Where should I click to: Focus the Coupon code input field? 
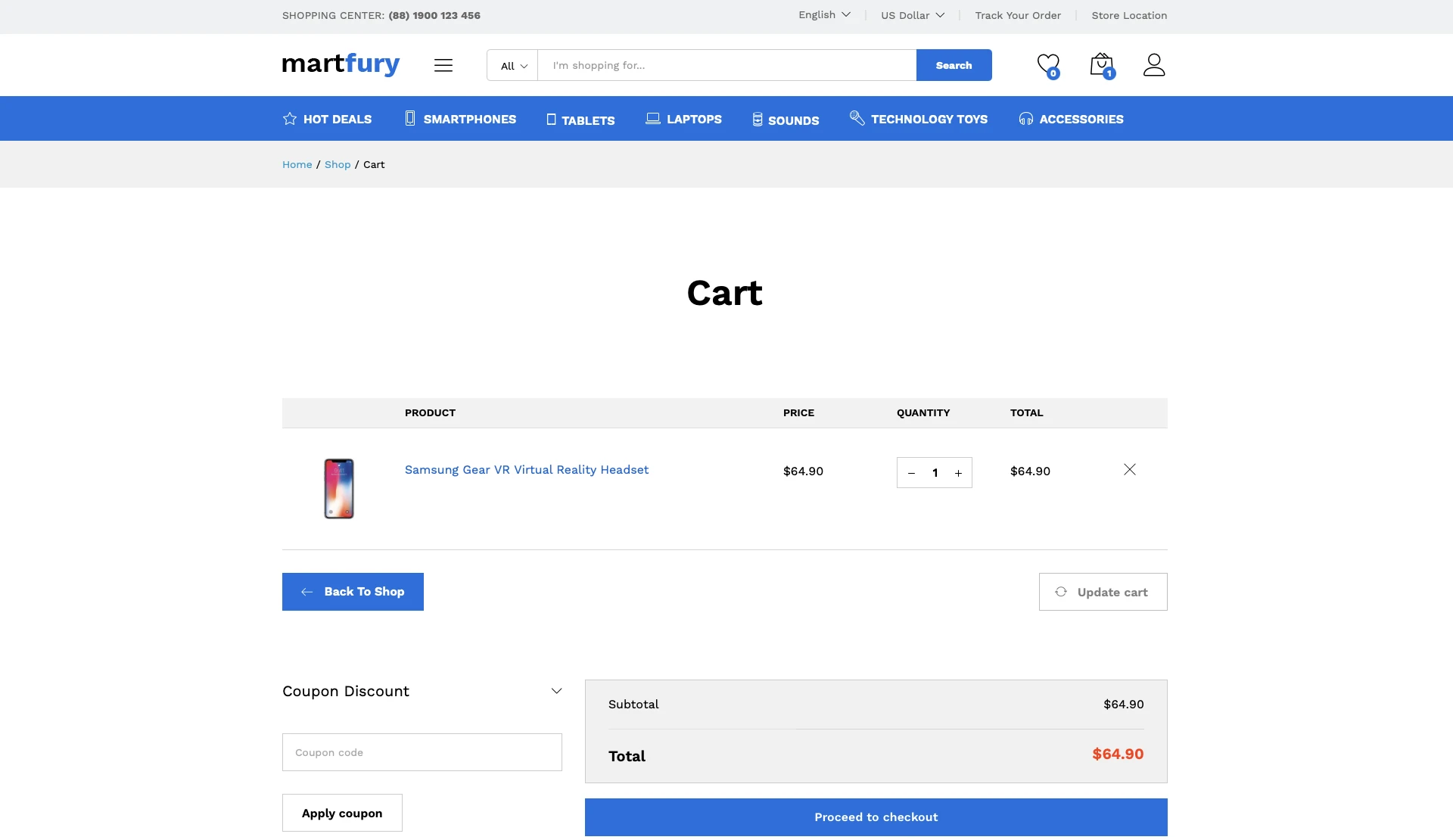(422, 752)
